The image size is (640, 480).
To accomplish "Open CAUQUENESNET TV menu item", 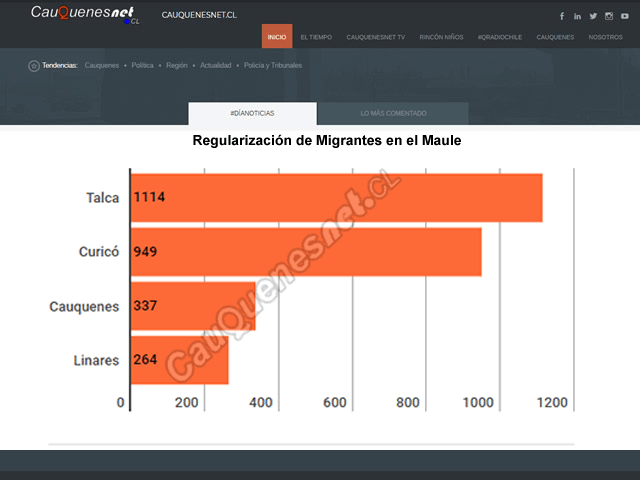I will [x=376, y=37].
